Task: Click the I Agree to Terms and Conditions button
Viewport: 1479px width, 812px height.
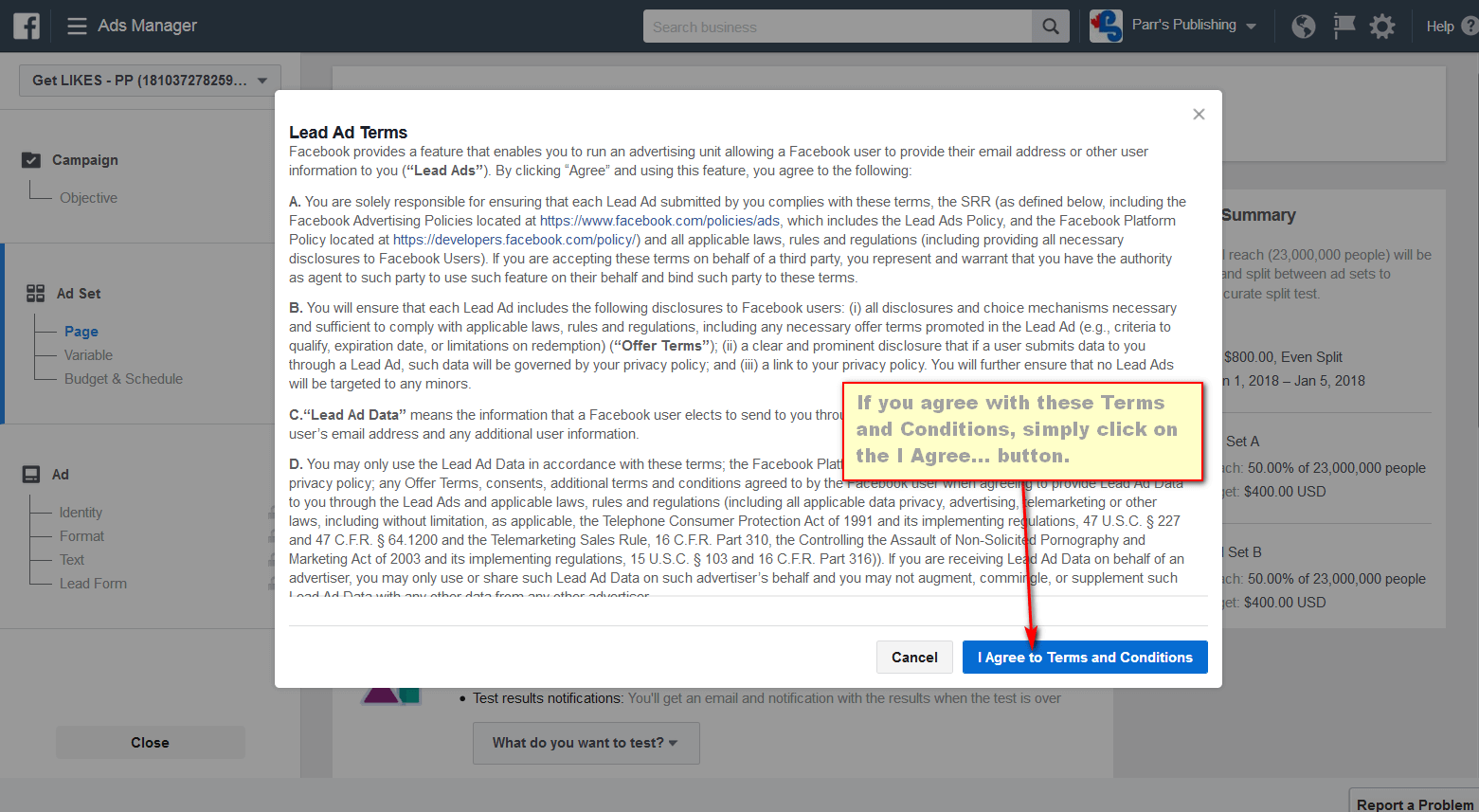Action: 1085,658
